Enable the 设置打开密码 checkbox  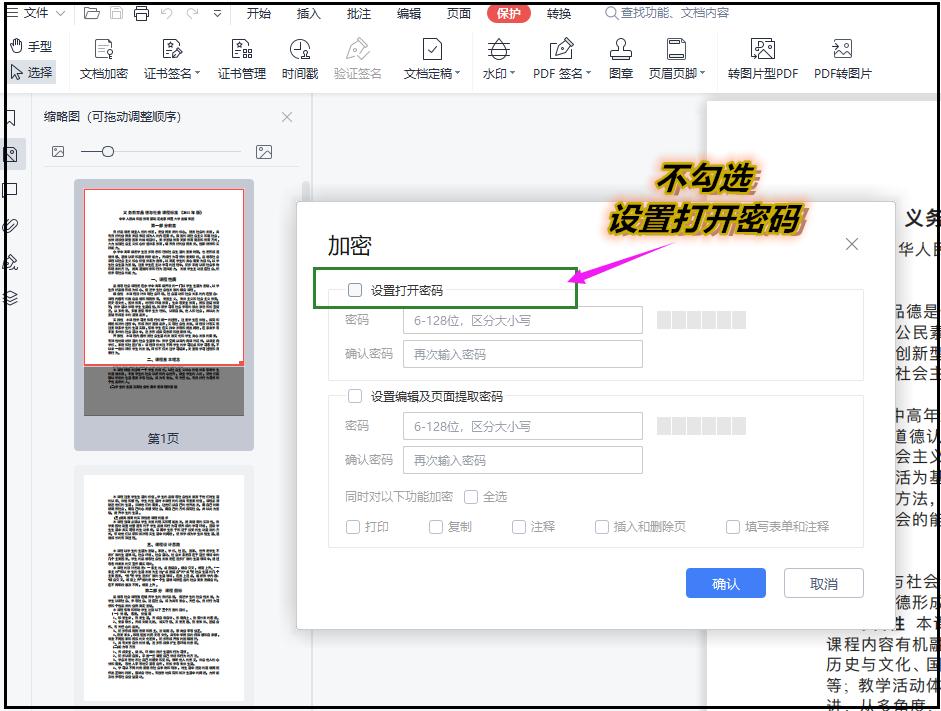(356, 289)
